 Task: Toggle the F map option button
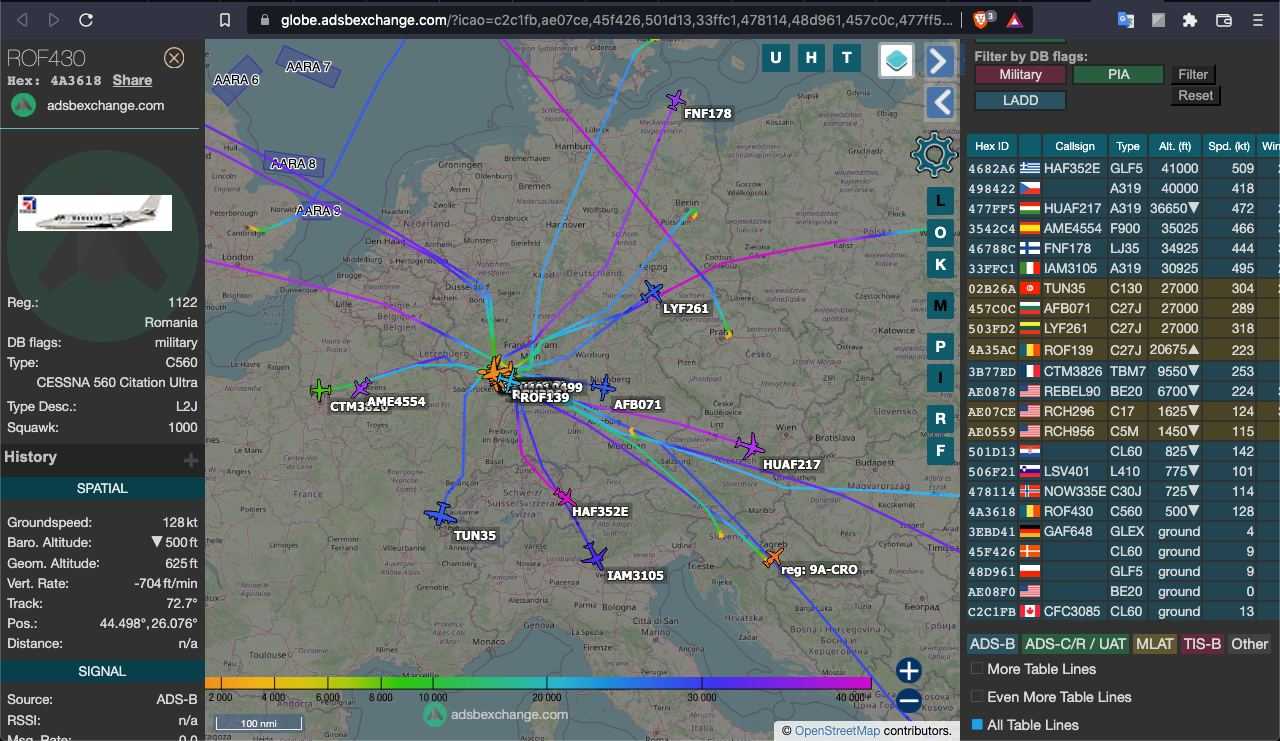point(940,450)
